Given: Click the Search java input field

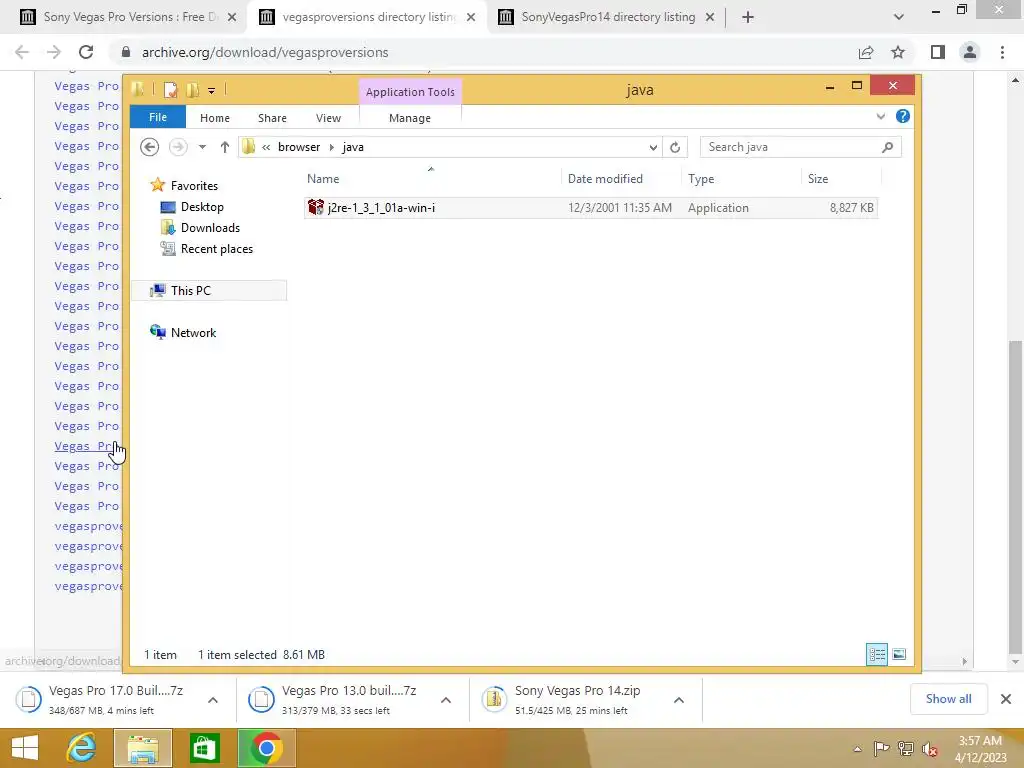Looking at the screenshot, I should pos(791,147).
